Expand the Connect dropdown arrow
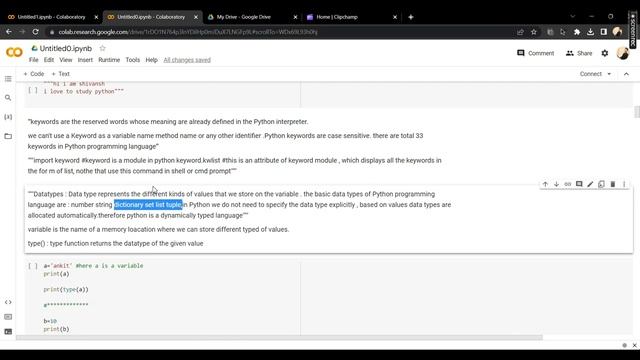The image size is (640, 360). pos(609,74)
